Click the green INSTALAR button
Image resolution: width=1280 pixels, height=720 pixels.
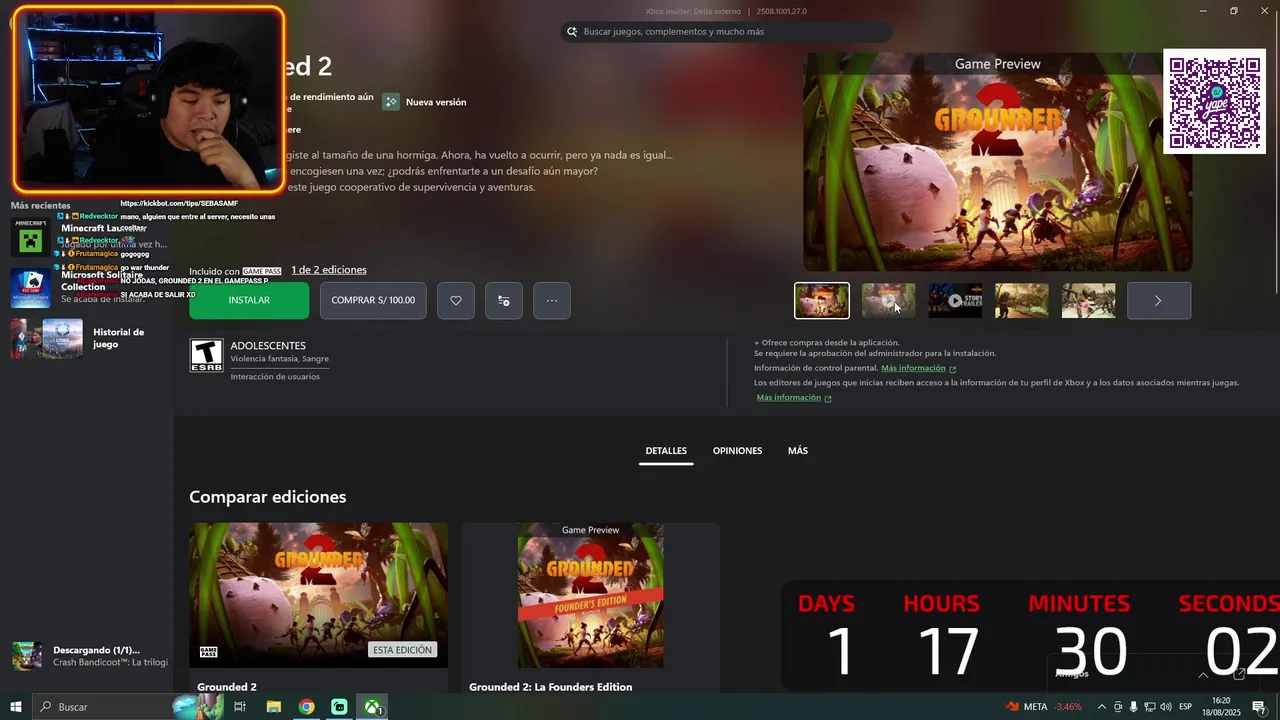[x=249, y=300]
